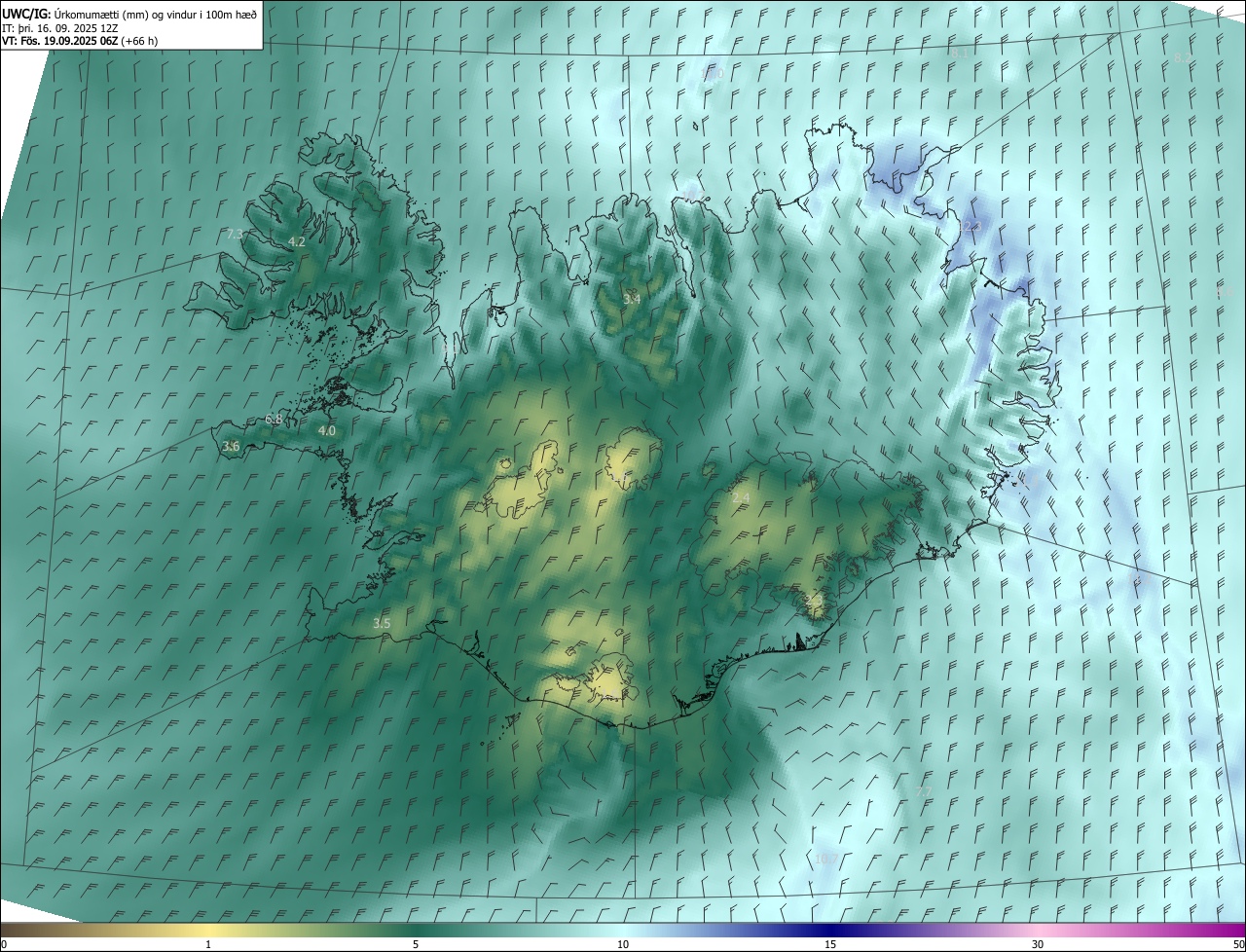Click the 6.8 value on Snæfellsnes
The width and height of the screenshot is (1246, 952).
(274, 420)
